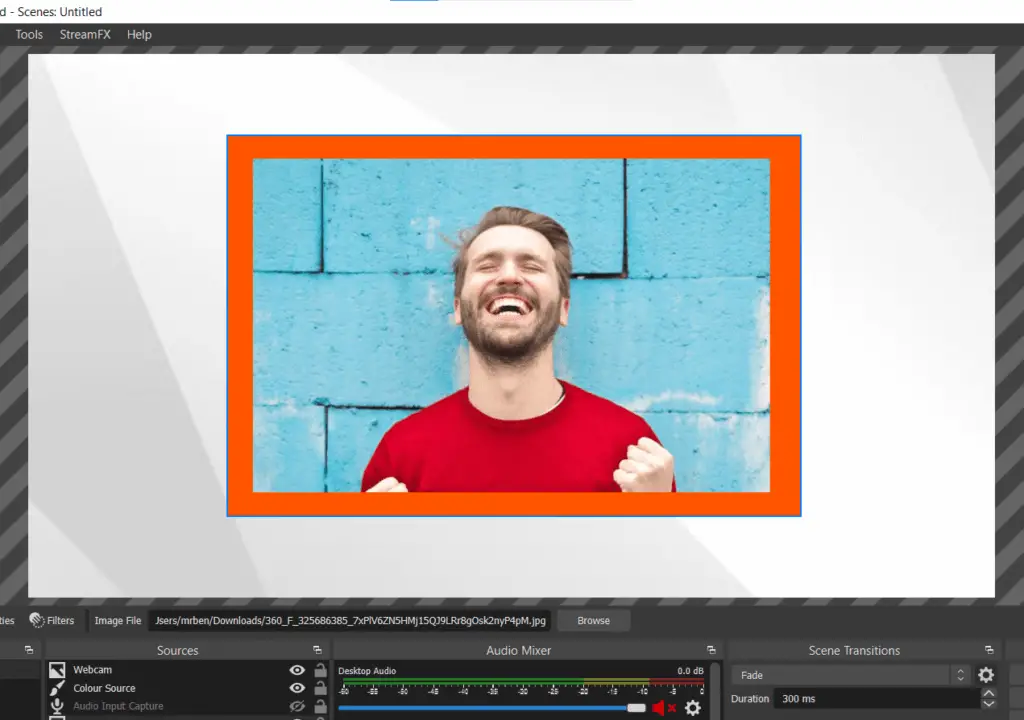
Task: Open Filters for the selected source
Action: click(x=52, y=620)
